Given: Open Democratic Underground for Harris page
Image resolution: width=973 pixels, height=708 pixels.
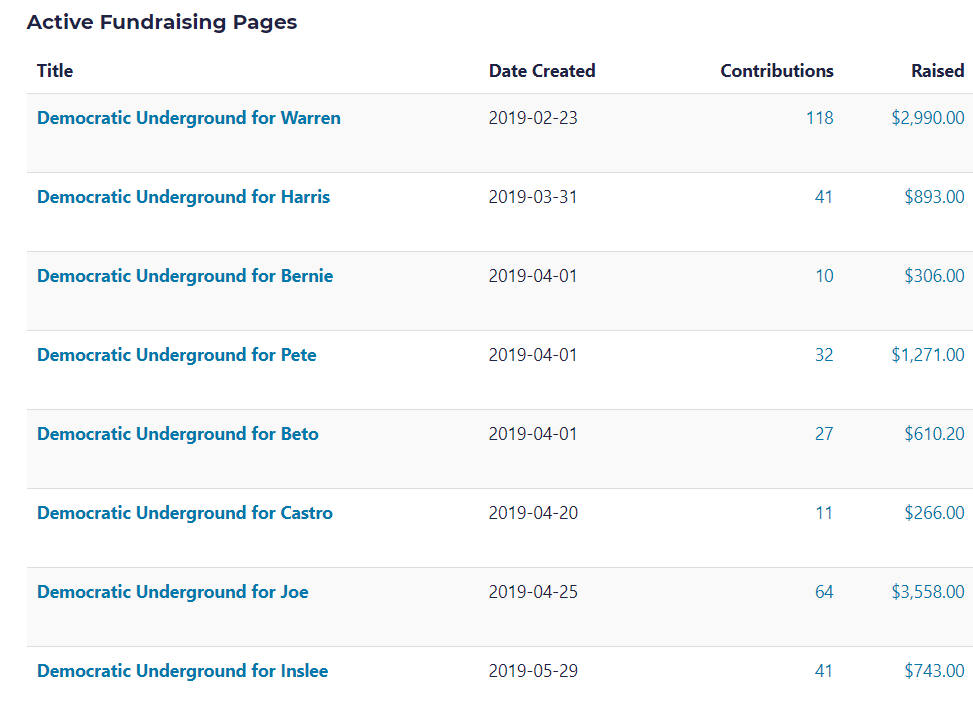Looking at the screenshot, I should click(183, 197).
